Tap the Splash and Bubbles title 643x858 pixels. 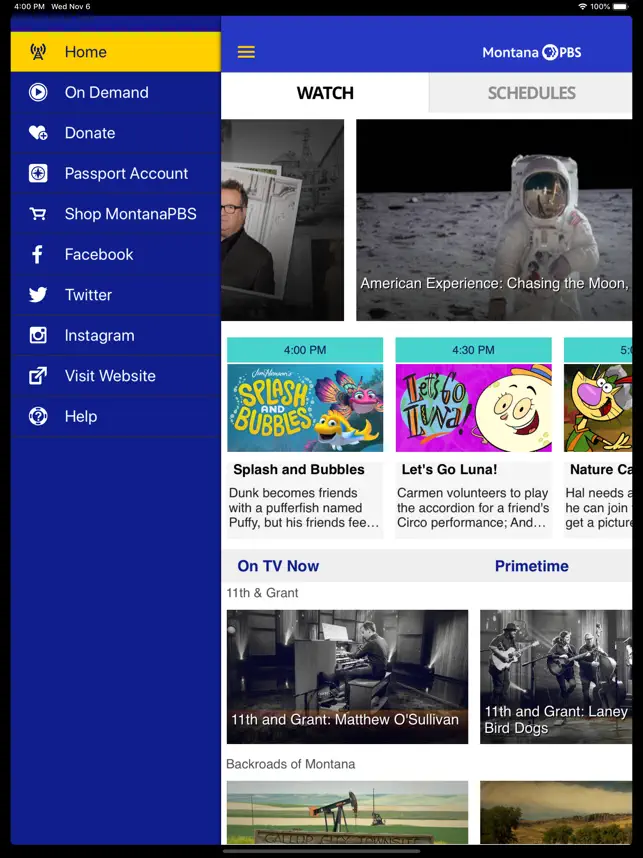pyautogui.click(x=299, y=469)
